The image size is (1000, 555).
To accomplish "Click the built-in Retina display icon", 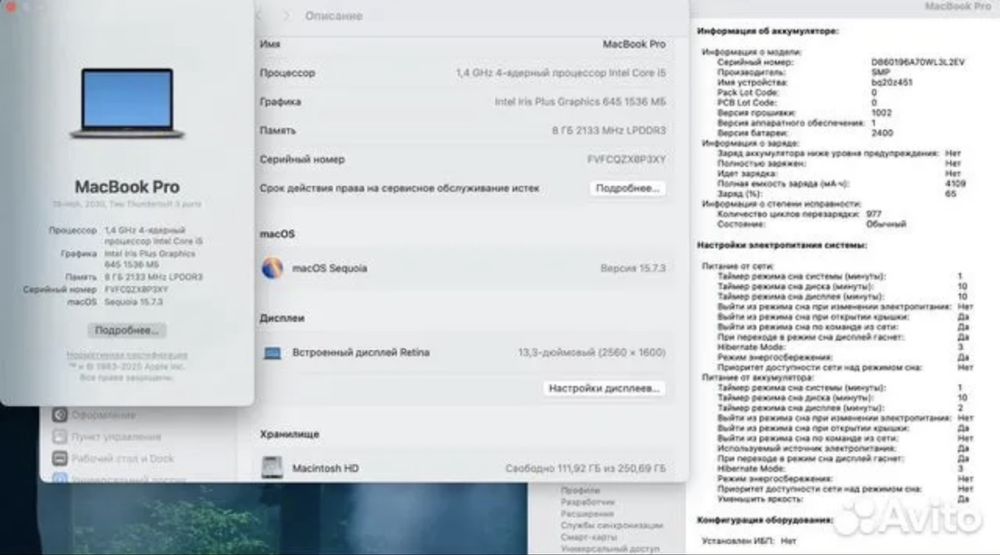I will 272,353.
